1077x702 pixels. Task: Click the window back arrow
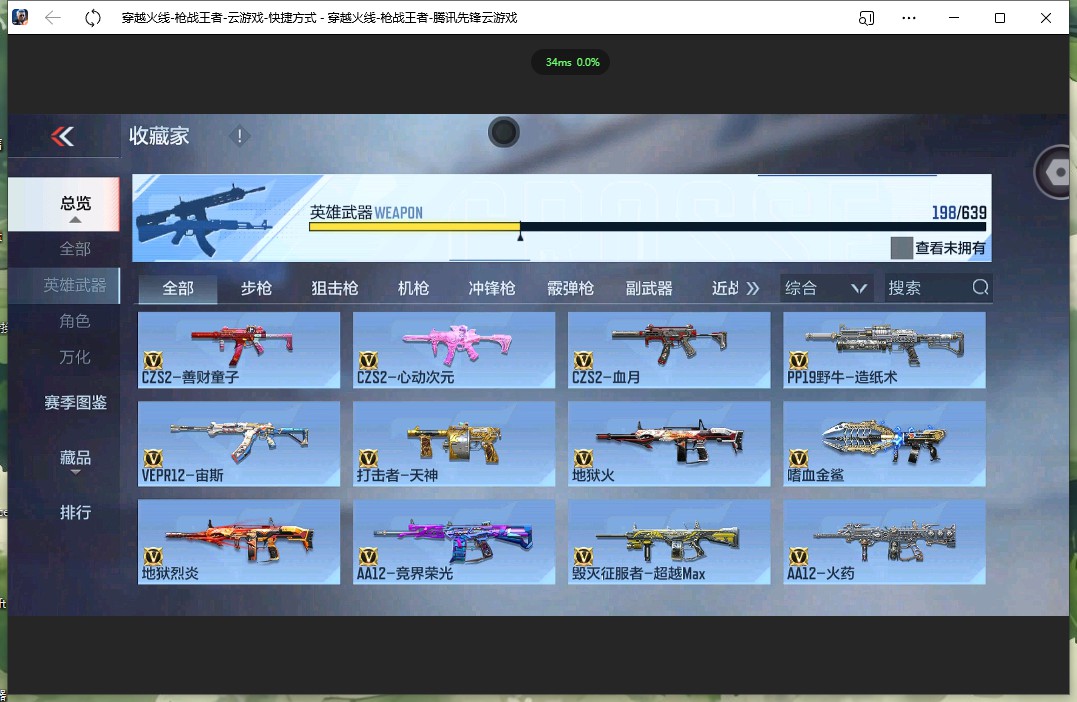click(x=53, y=18)
